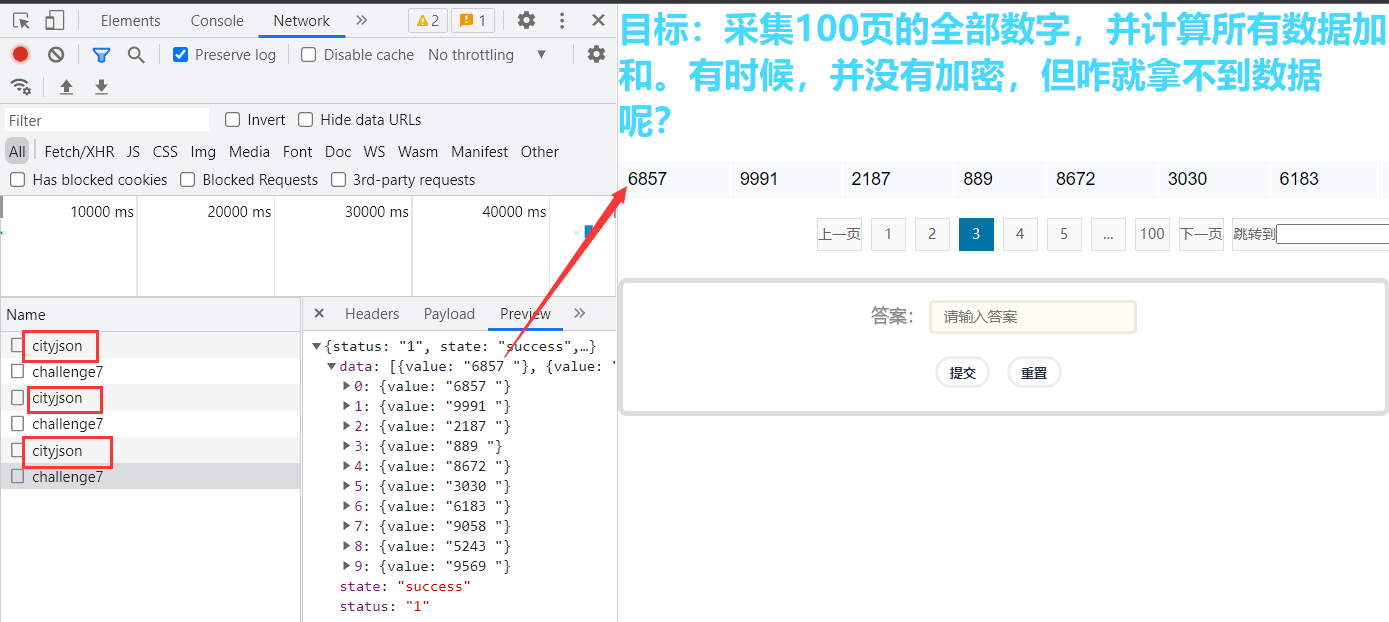1389x622 pixels.
Task: Click the import HAR upload icon
Action: click(66, 87)
